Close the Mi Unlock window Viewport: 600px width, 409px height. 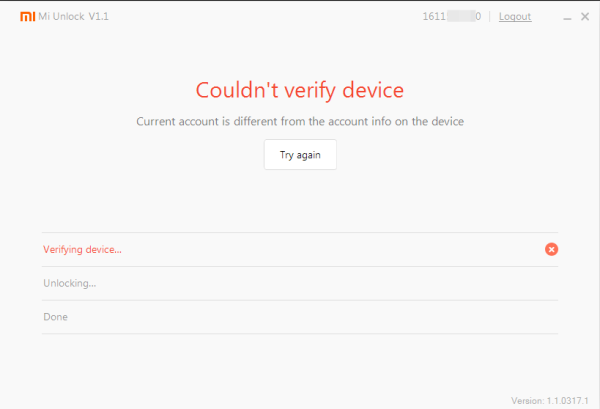pyautogui.click(x=585, y=16)
